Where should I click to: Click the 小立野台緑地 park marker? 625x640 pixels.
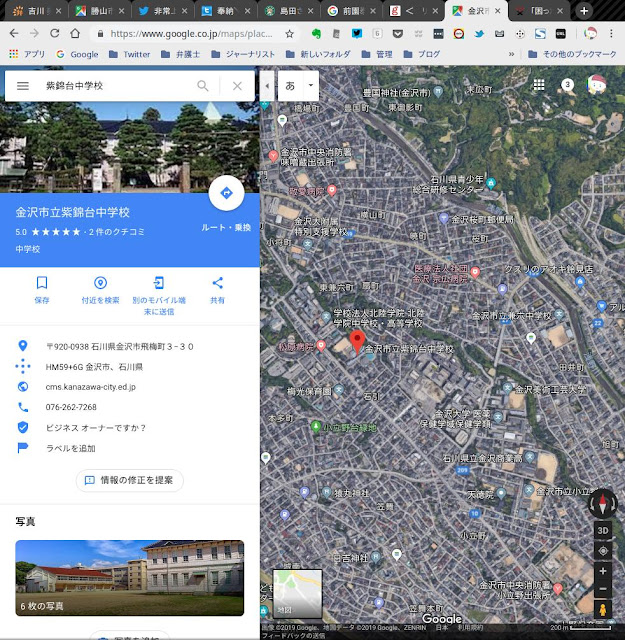pos(316,427)
